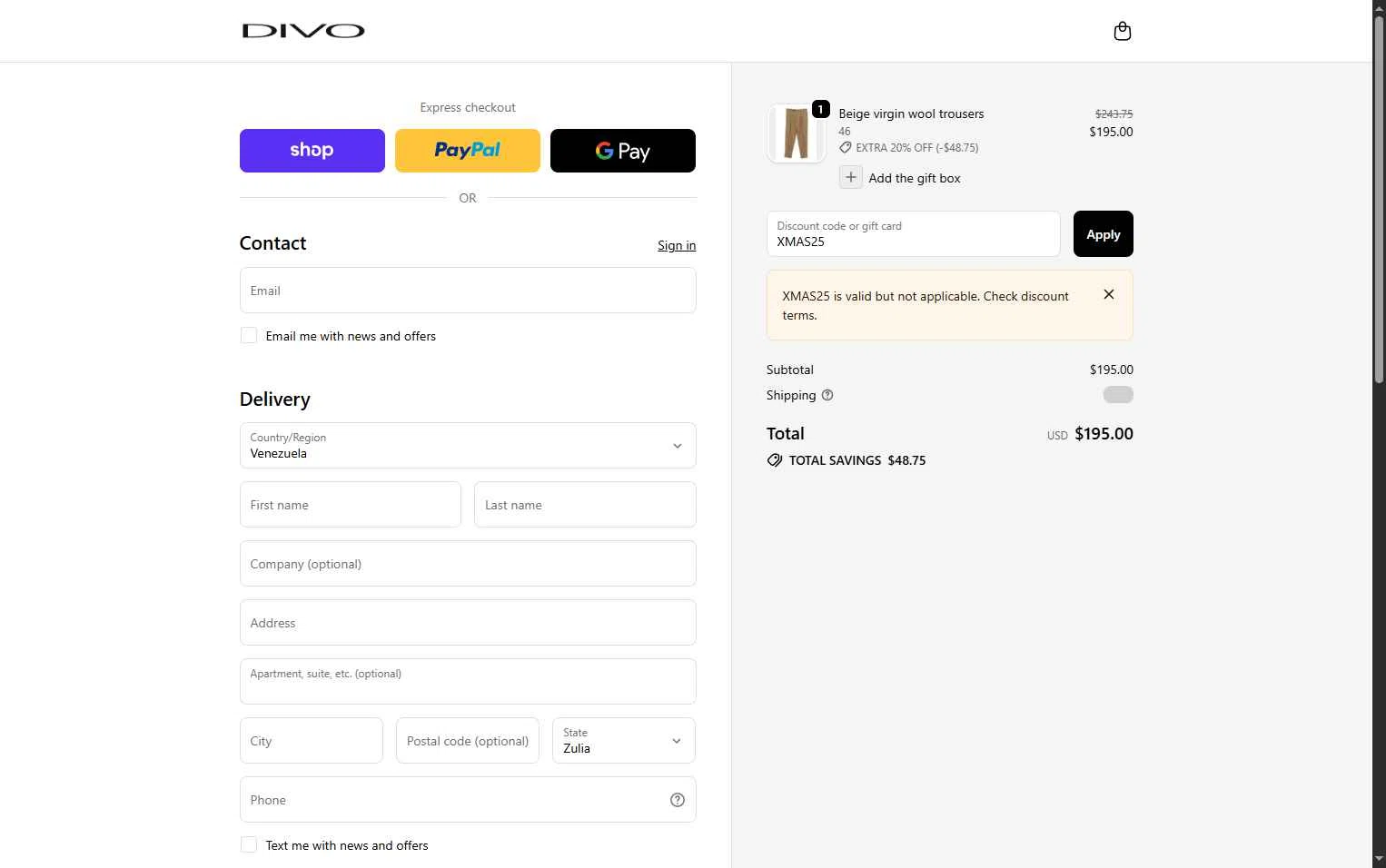Image resolution: width=1386 pixels, height=868 pixels.
Task: Focus the Apartment, suite, etc. field
Action: pyautogui.click(x=468, y=682)
